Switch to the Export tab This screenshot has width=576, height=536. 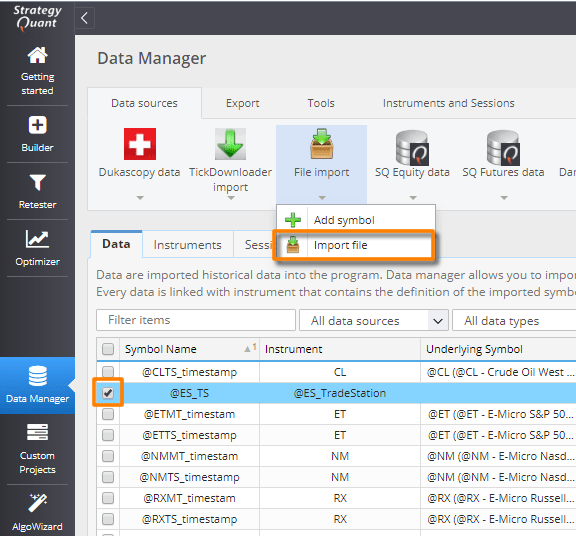click(x=242, y=103)
